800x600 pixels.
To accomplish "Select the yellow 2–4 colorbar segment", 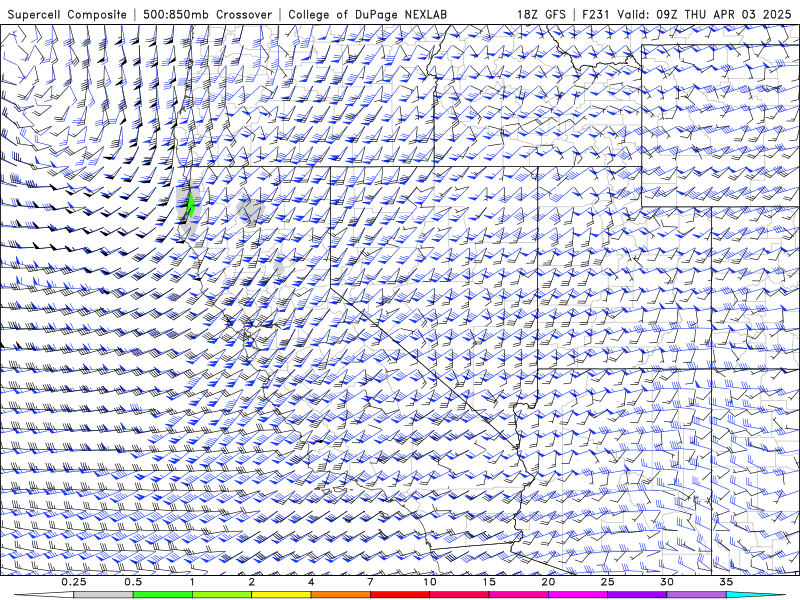I will [281, 595].
